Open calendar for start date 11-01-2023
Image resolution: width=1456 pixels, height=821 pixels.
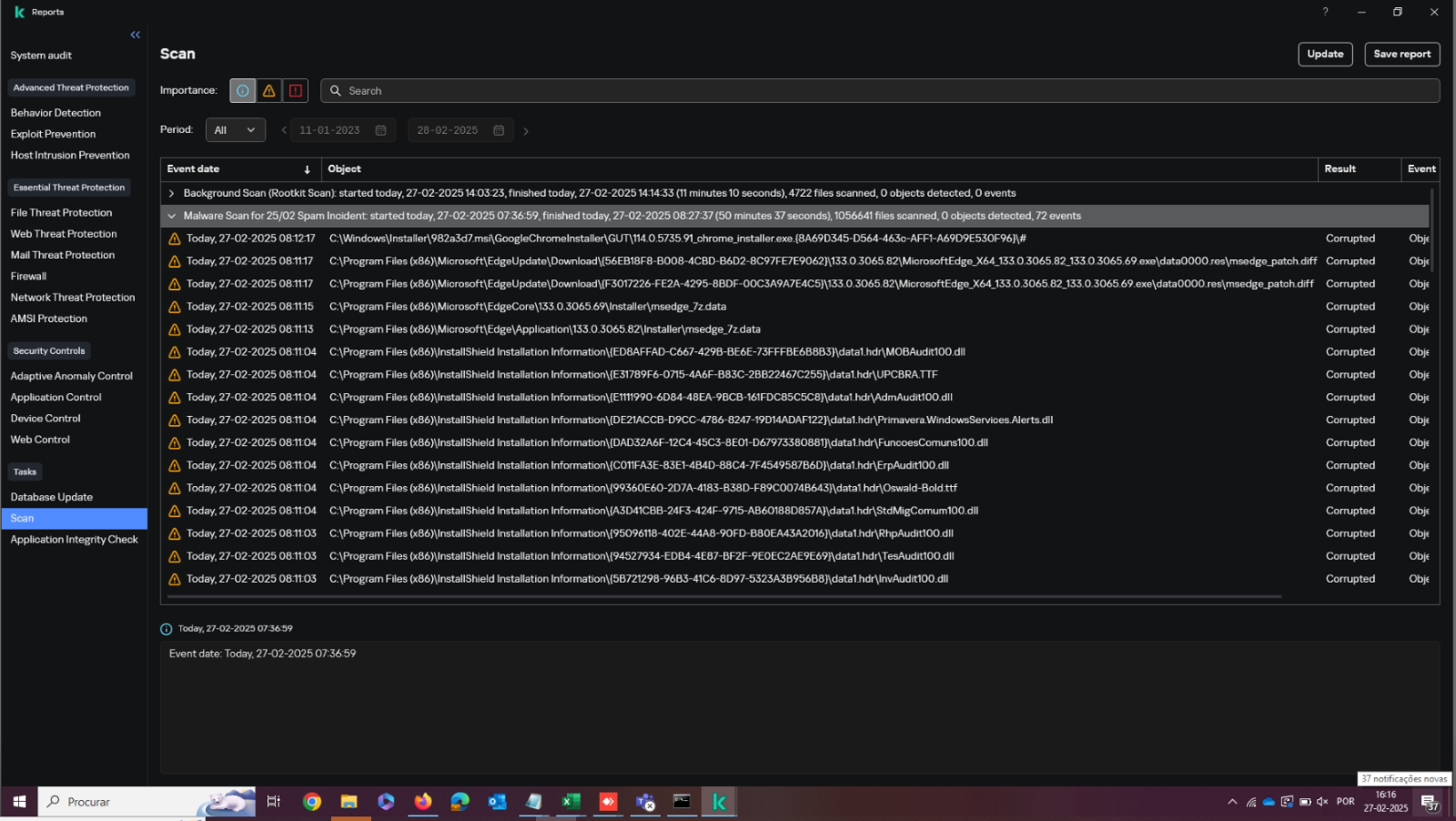point(380,130)
